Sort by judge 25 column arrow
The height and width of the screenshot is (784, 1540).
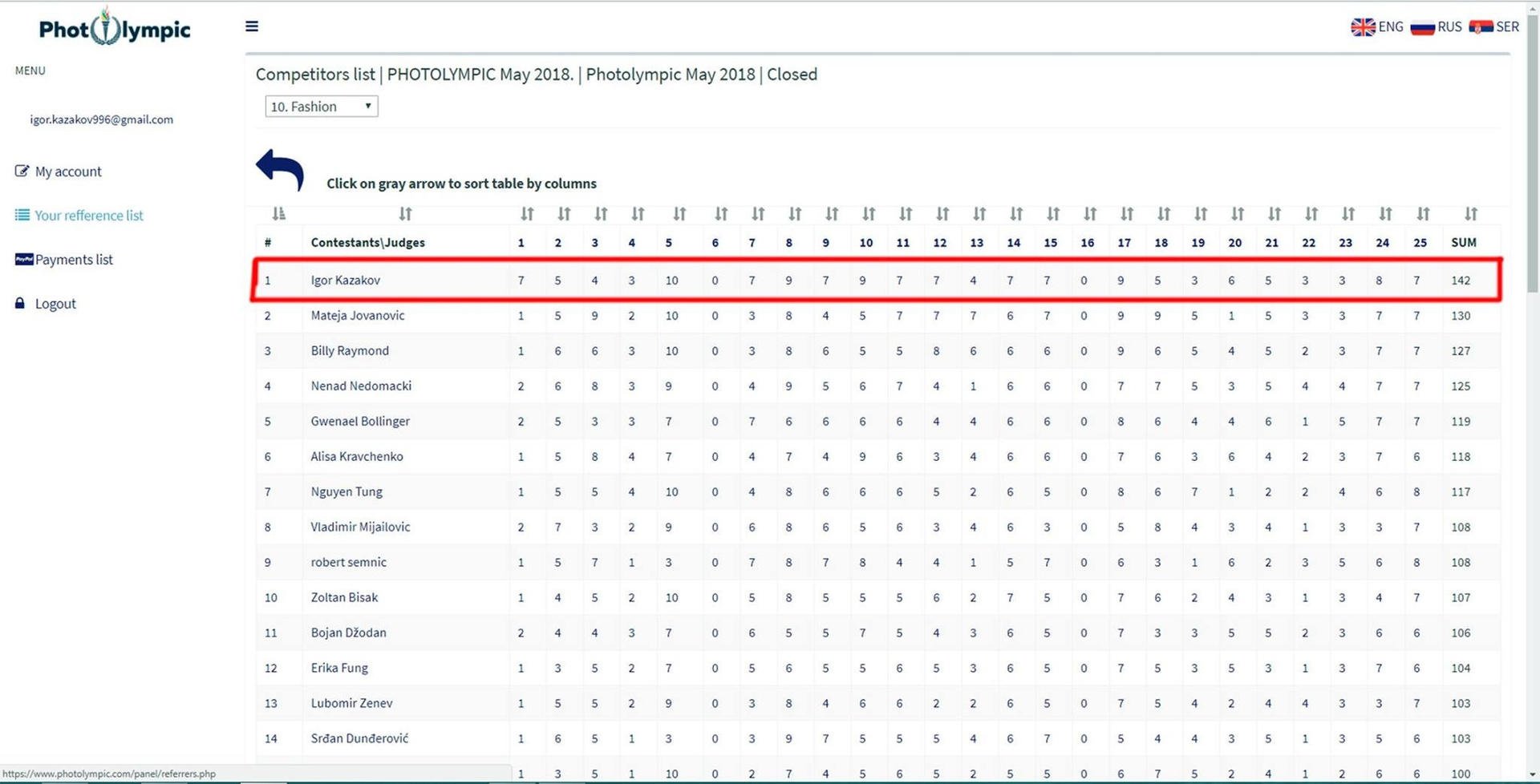tap(1422, 214)
